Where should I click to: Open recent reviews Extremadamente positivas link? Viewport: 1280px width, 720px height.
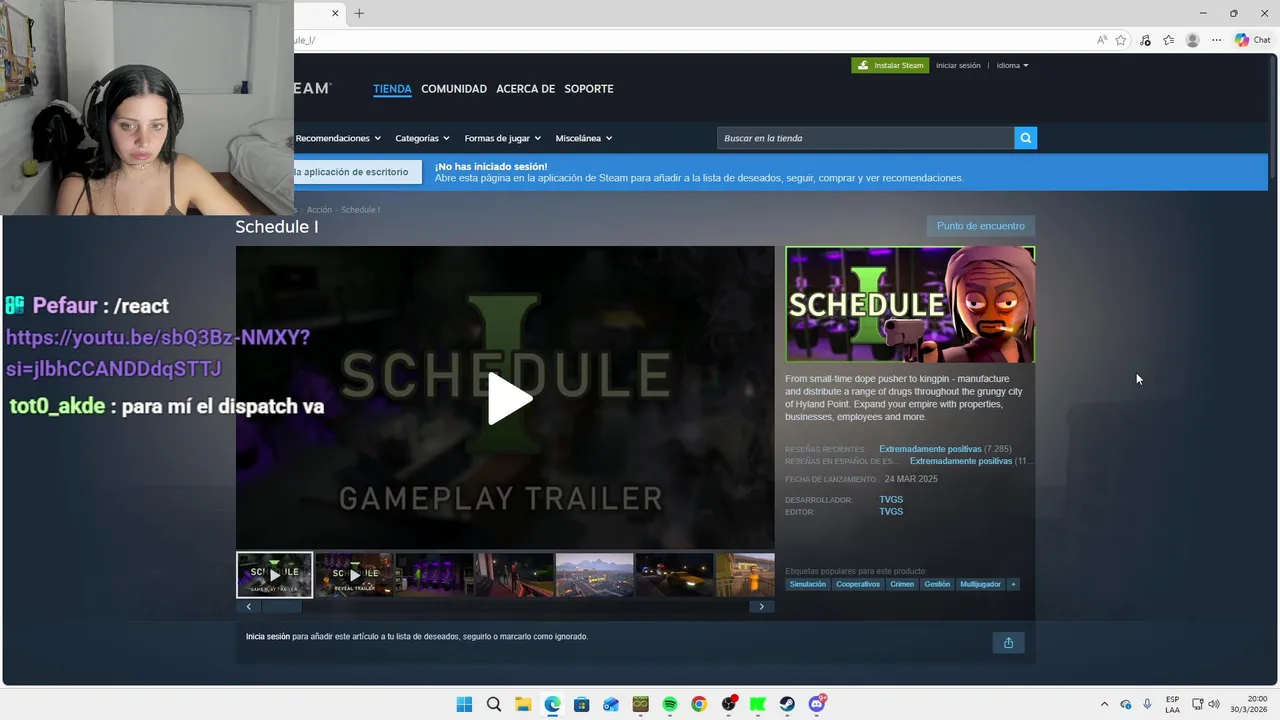pos(930,449)
